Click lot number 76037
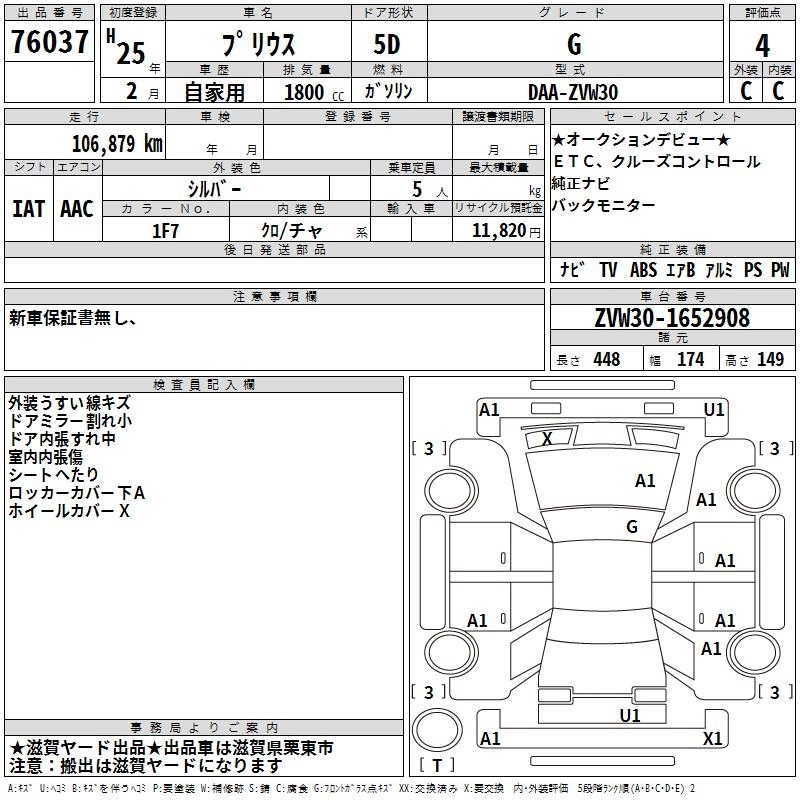Viewport: 800px width, 800px height. [x=49, y=41]
